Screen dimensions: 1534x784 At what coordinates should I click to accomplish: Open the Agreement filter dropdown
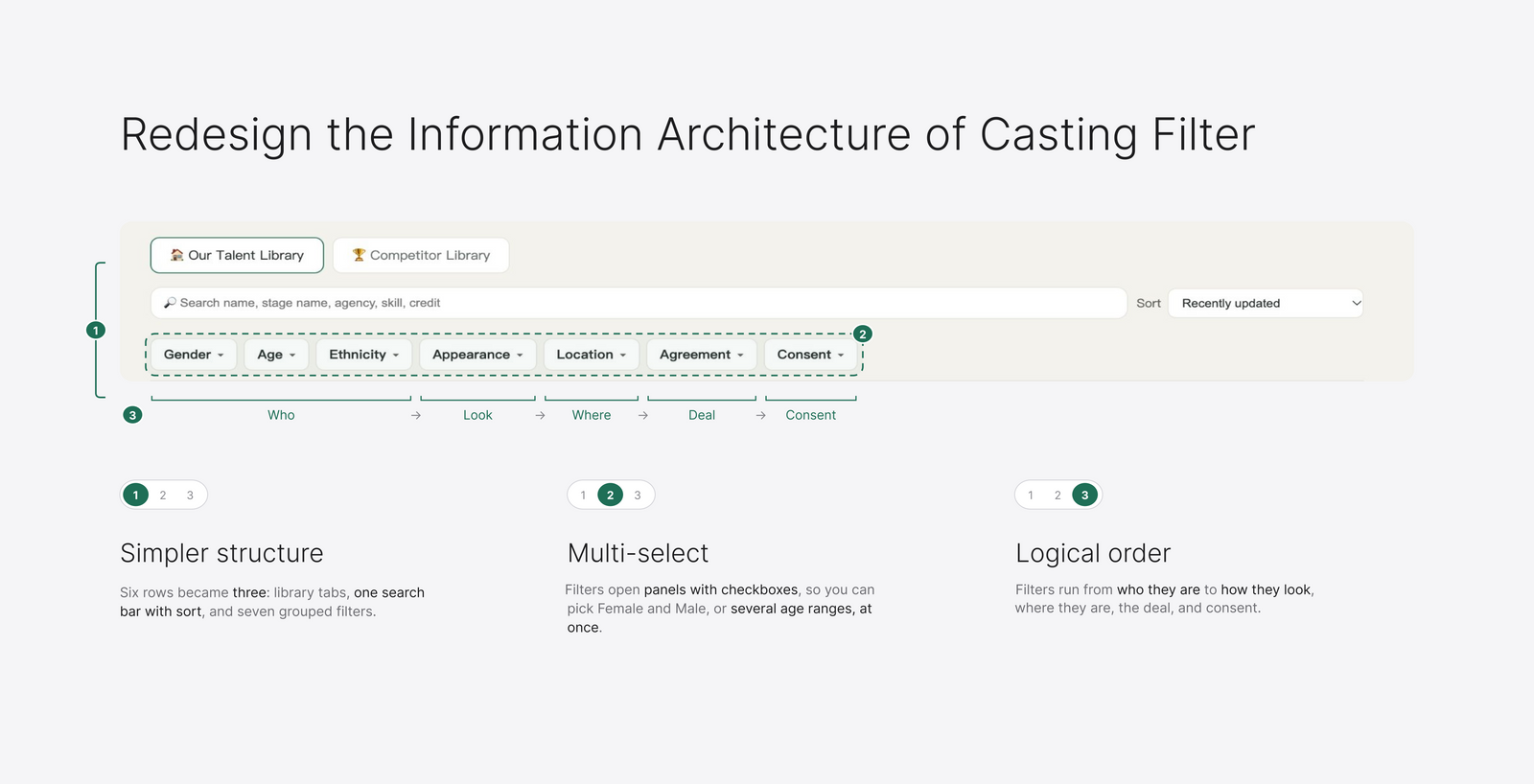point(702,355)
